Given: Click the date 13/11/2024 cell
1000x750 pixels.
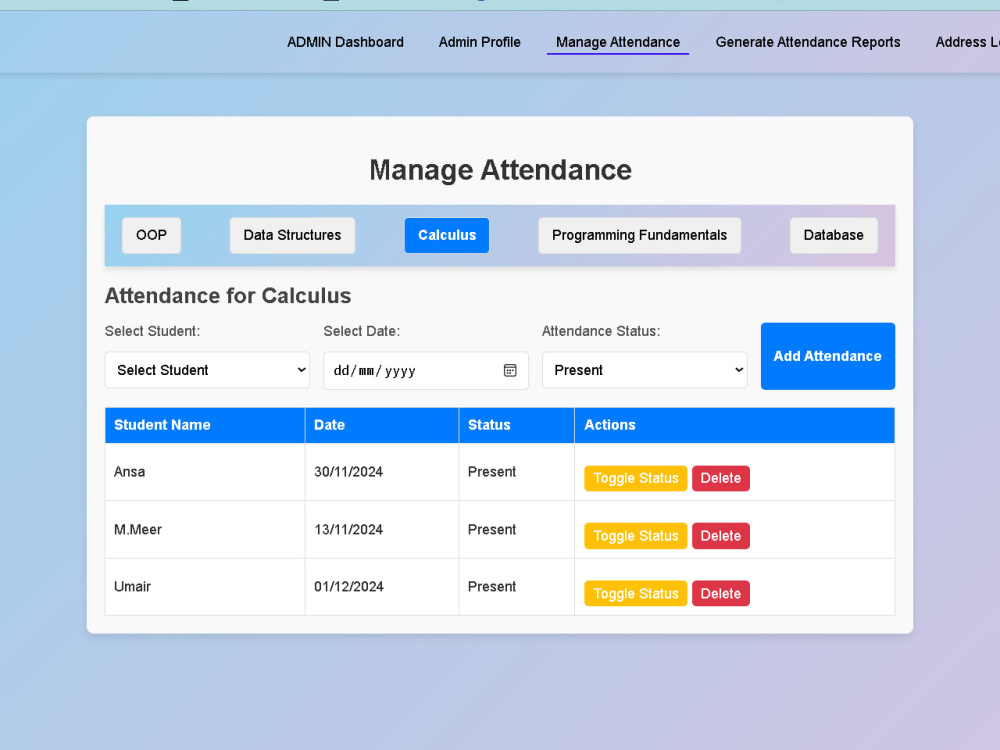Looking at the screenshot, I should (x=382, y=529).
